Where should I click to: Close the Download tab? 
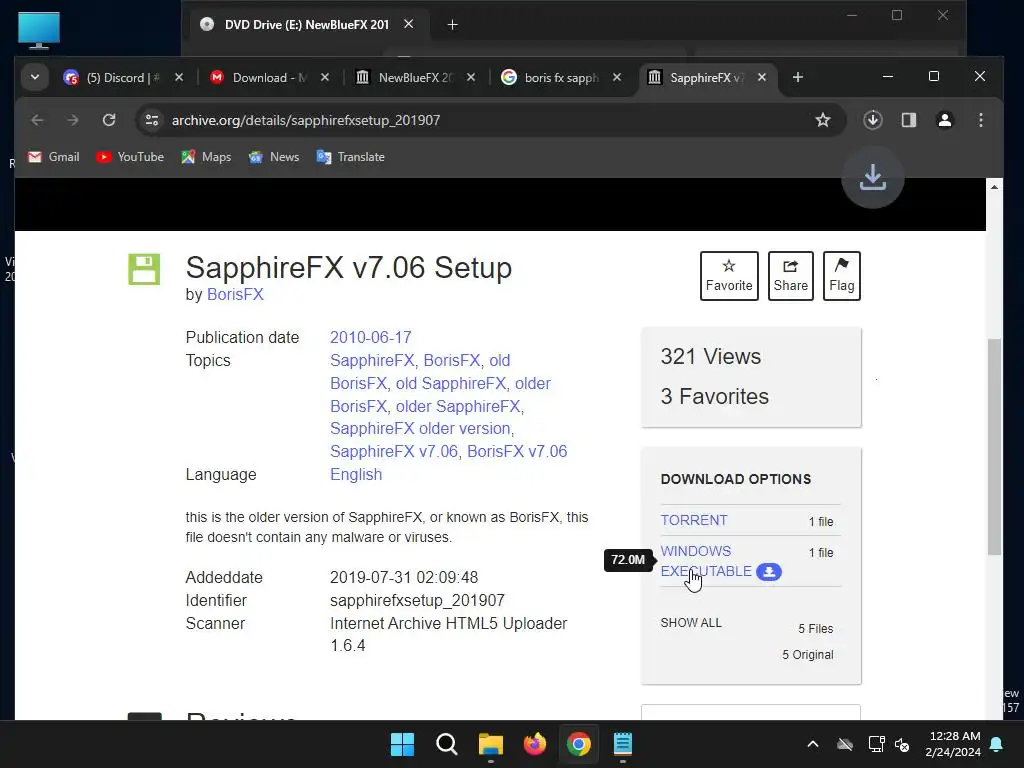click(325, 77)
